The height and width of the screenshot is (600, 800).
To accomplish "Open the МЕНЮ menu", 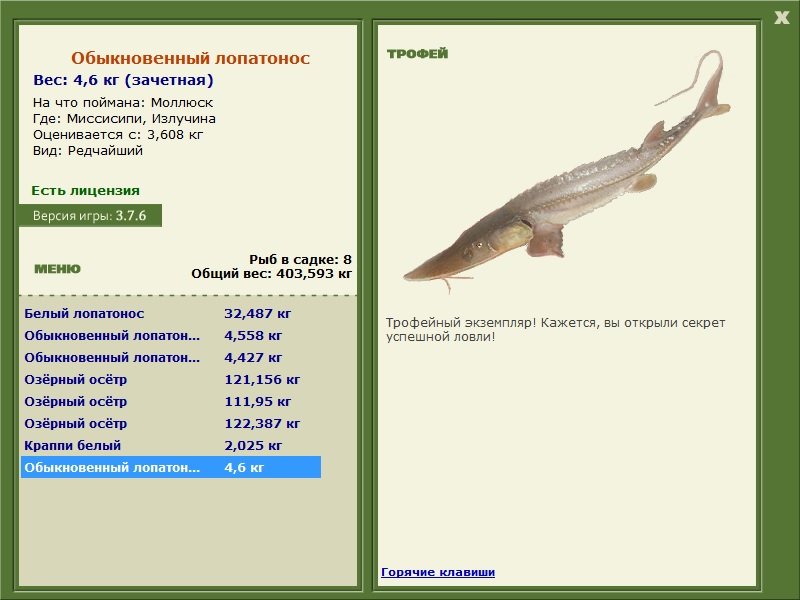I will [x=57, y=269].
